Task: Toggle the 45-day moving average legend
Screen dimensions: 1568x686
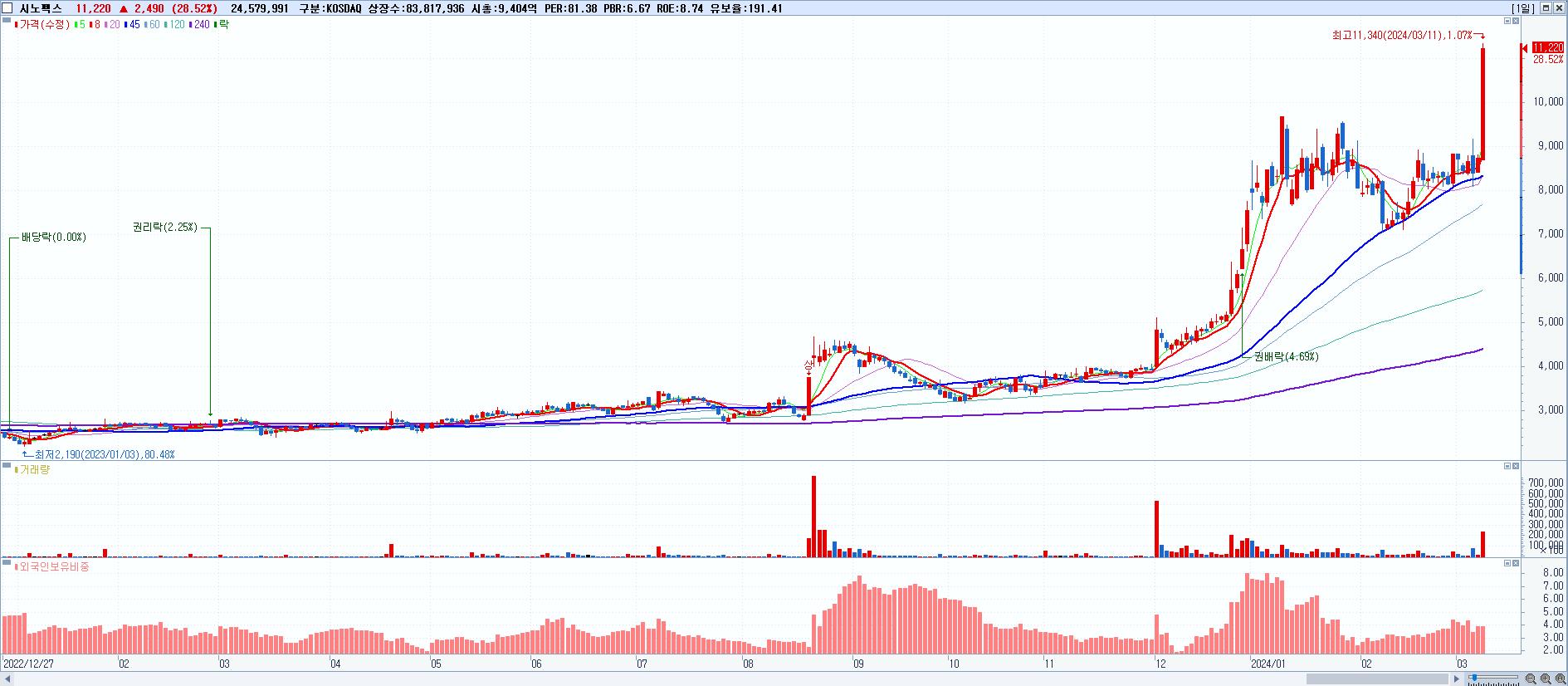Action: (132, 24)
